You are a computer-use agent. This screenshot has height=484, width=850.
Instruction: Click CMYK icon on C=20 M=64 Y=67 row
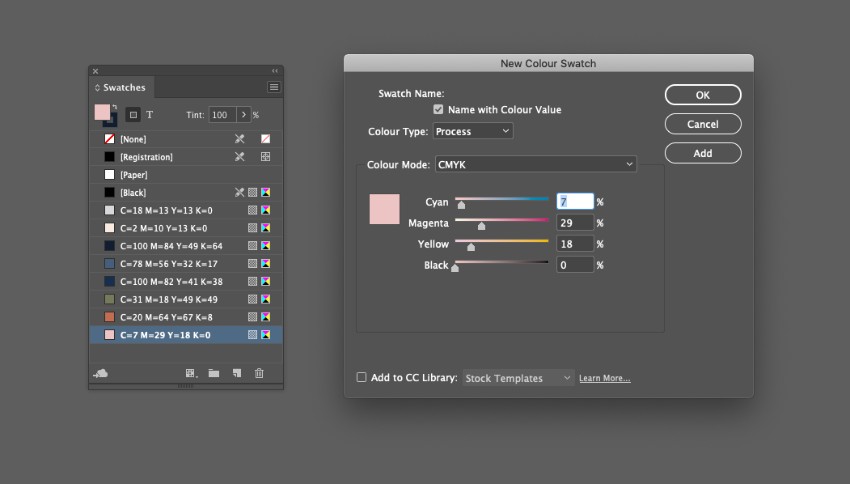click(x=266, y=317)
